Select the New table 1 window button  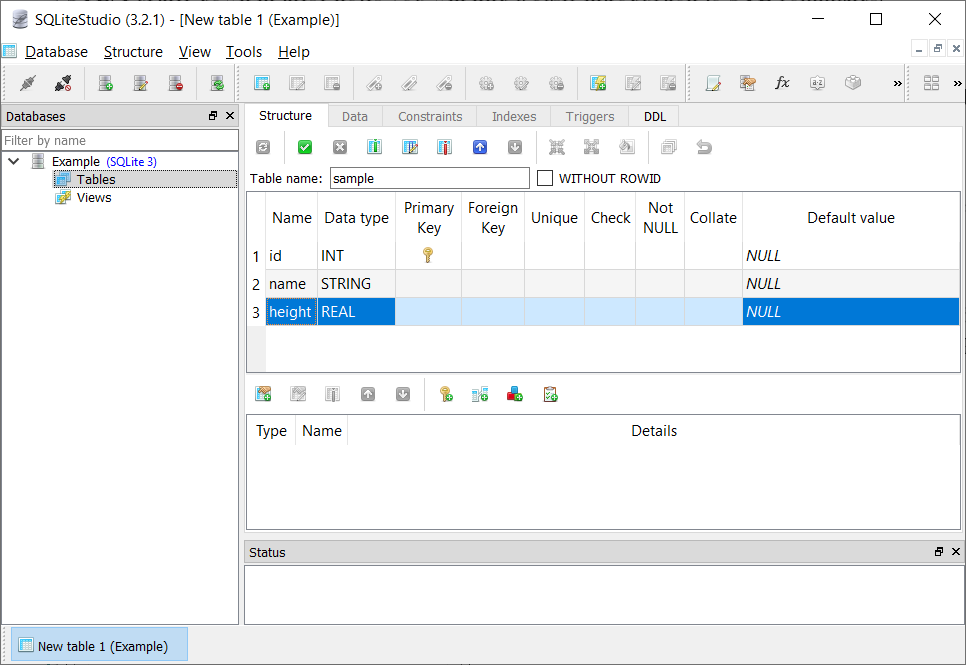97,645
